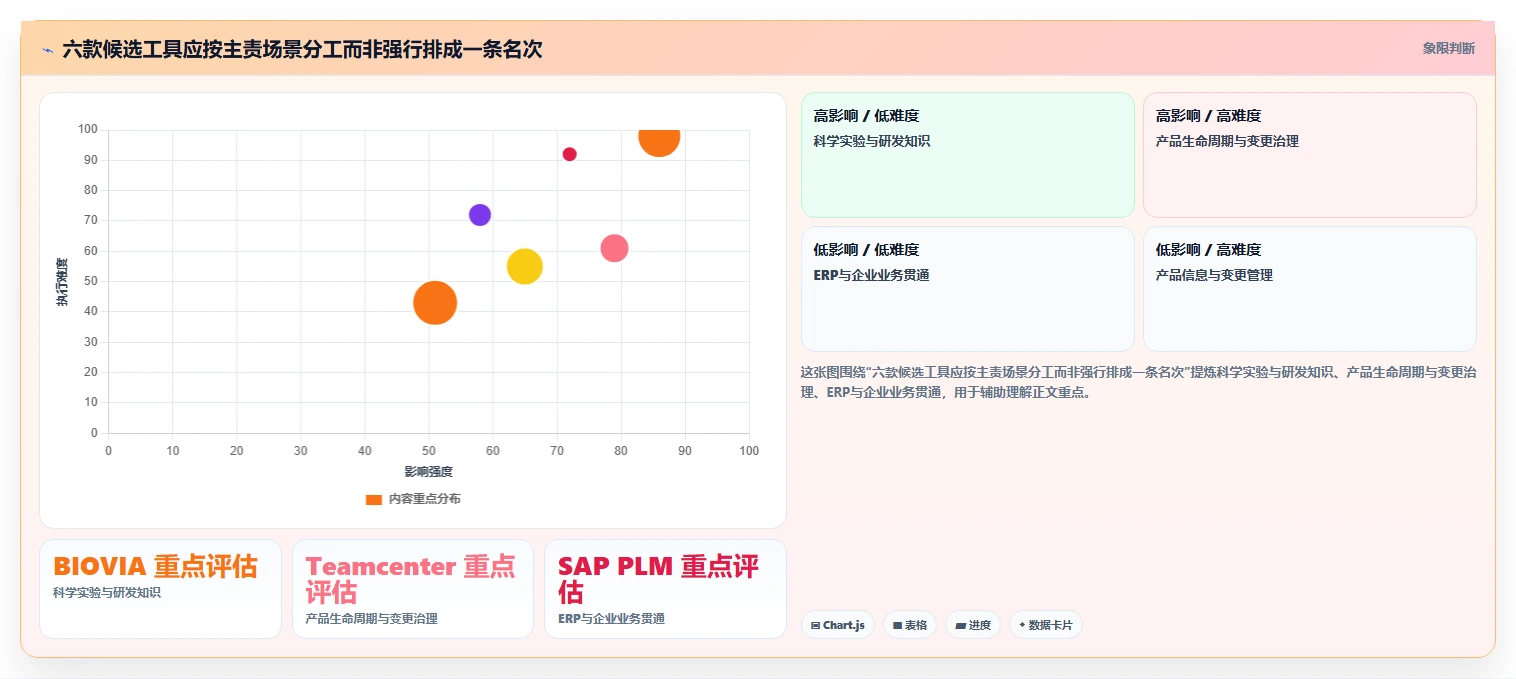
Task: Open the 低影响 / 高难度 quadrant card
Action: (x=1310, y=289)
